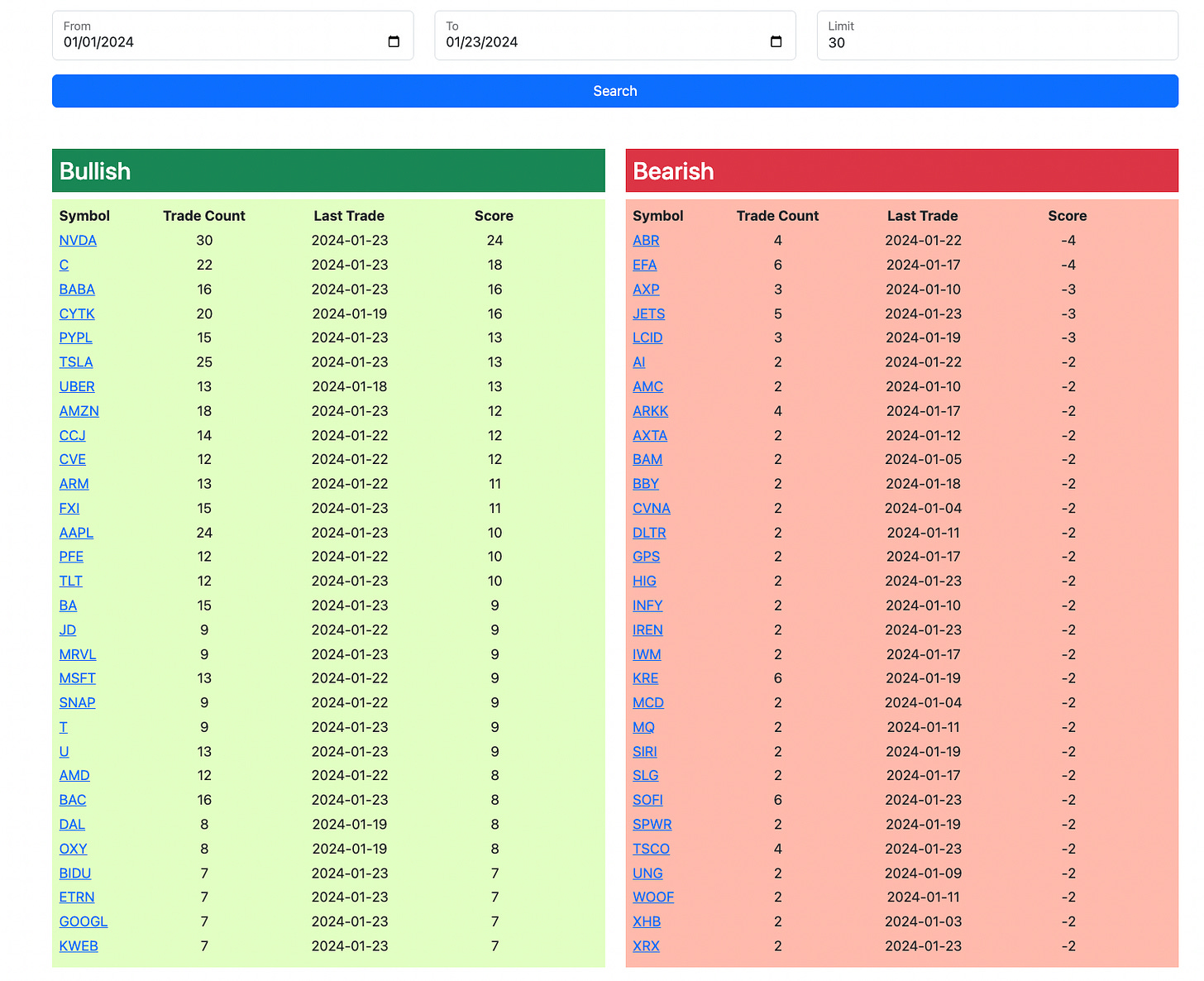Open the TSLA ticker link
This screenshot has width=1204, height=981.
pos(76,362)
